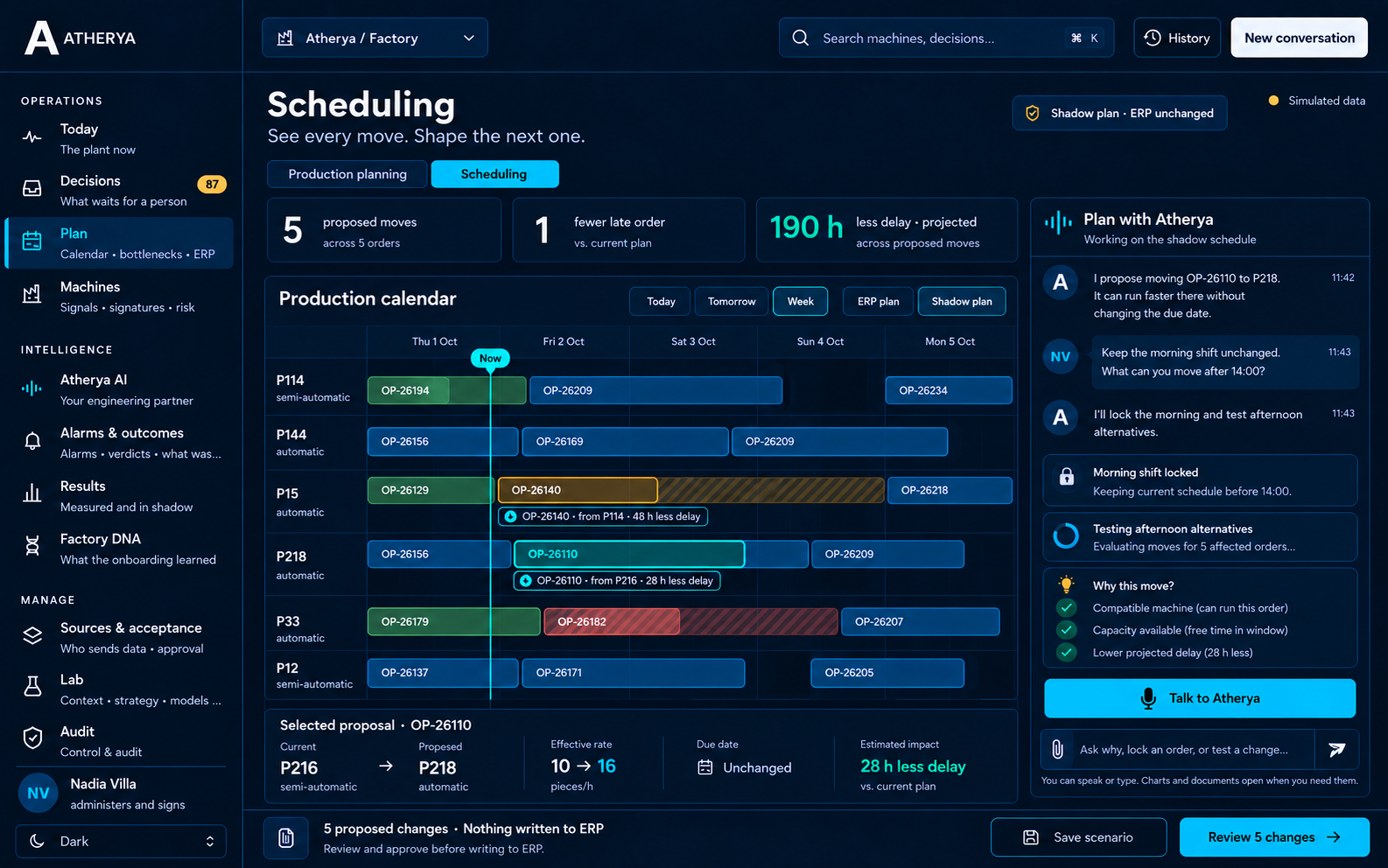
Task: Open Nadia Villa profile entry
Action: [121, 794]
